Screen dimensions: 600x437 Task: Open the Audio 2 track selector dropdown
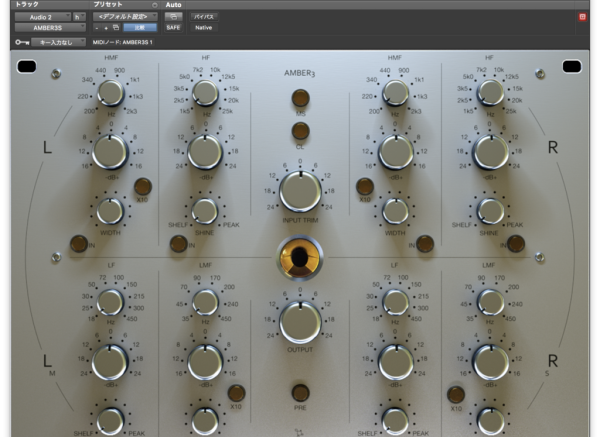(43, 17)
